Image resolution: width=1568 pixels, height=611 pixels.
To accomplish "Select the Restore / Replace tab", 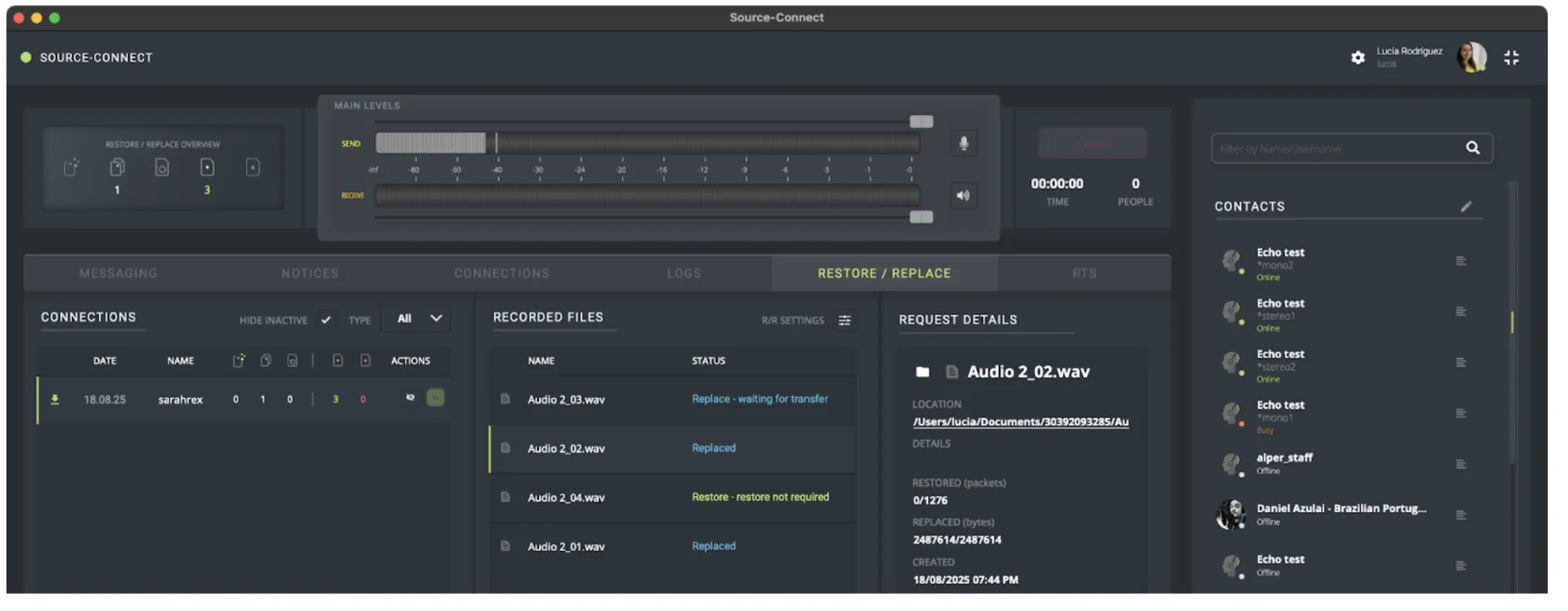I will pos(884,273).
